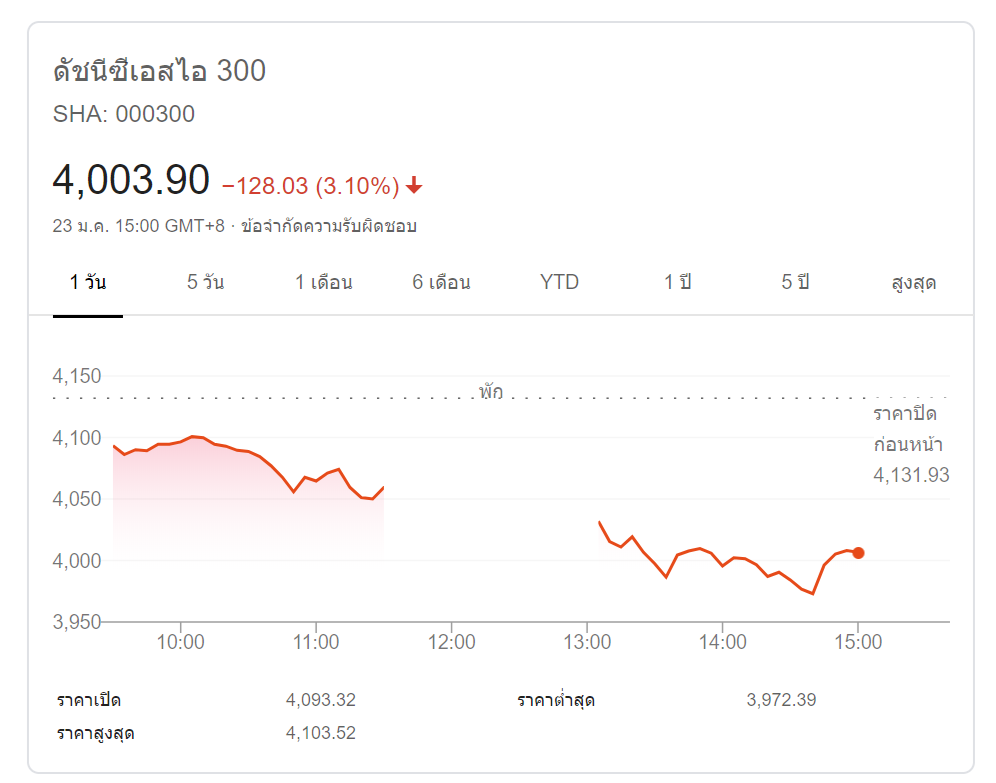Select the YTD tab

(x=559, y=282)
